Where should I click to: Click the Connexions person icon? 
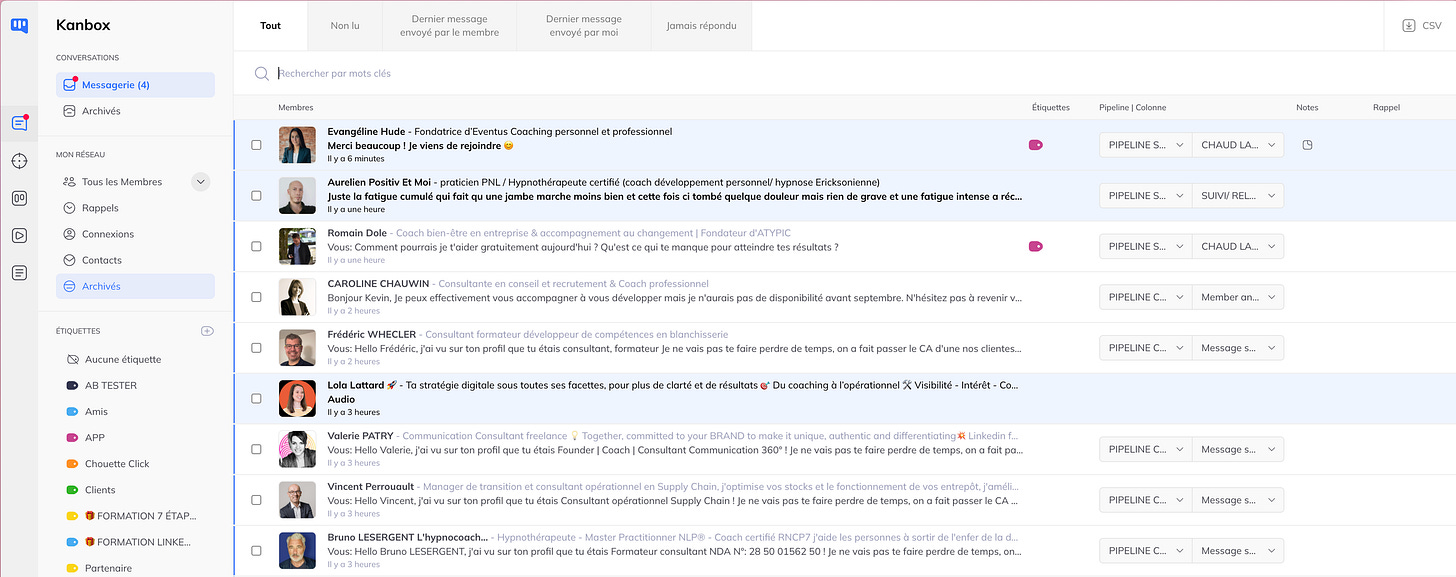[x=69, y=234]
